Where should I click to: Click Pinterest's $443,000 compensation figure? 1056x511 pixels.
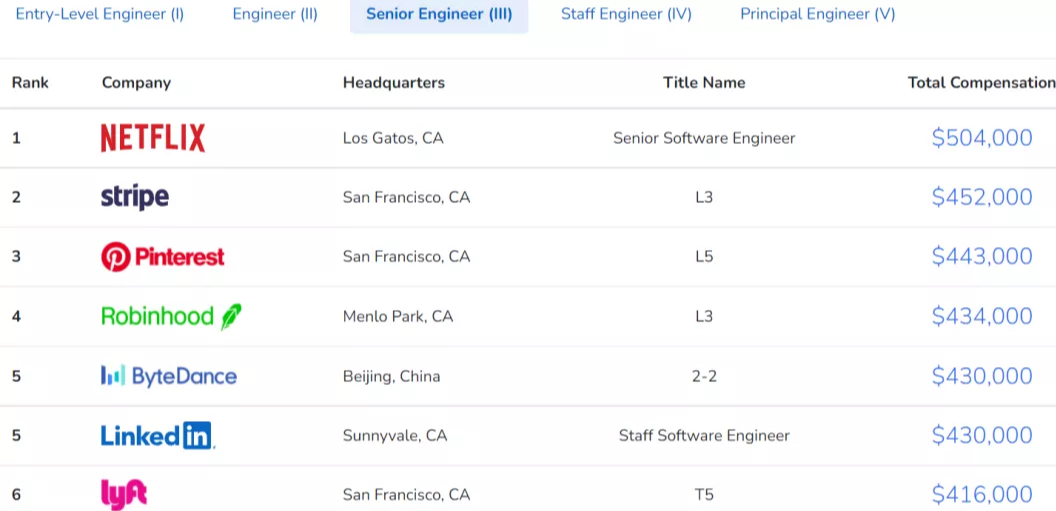982,257
